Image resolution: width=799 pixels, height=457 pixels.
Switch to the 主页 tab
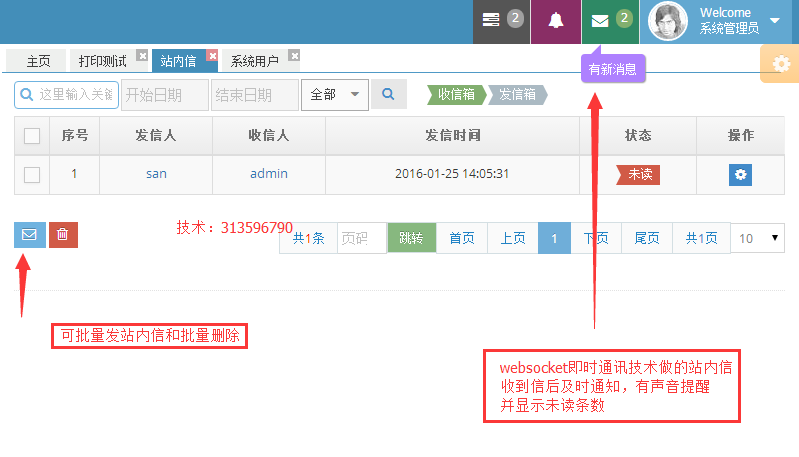click(38, 61)
